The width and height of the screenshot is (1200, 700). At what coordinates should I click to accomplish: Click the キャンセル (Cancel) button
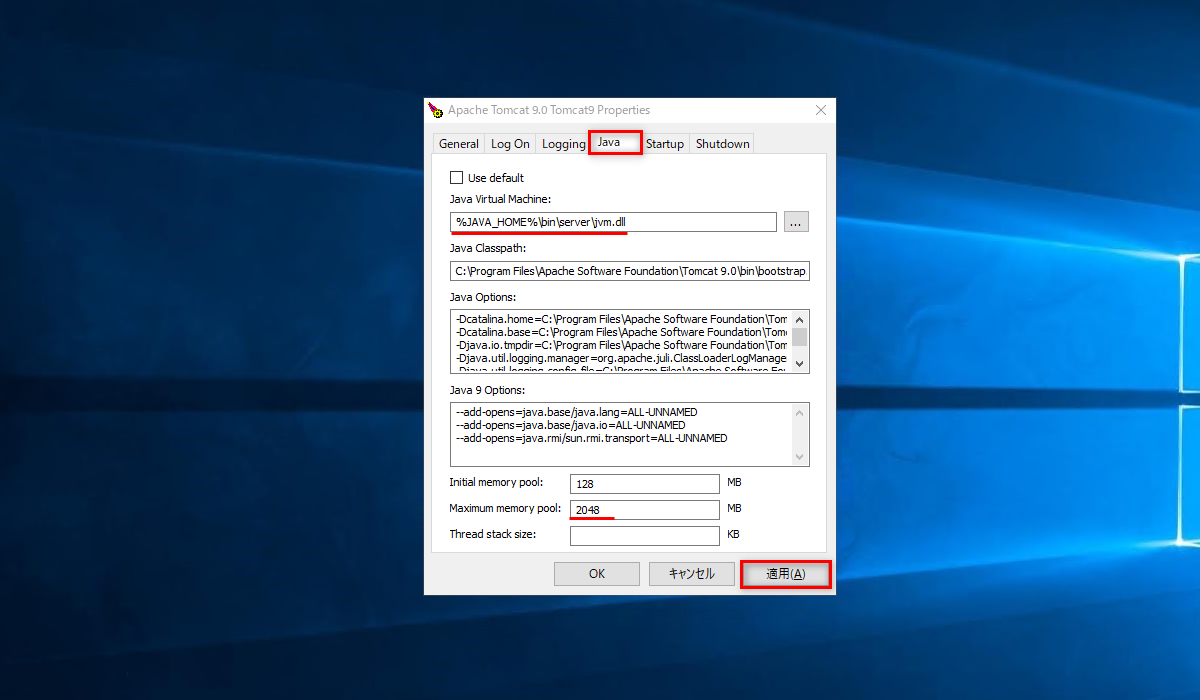pos(691,574)
